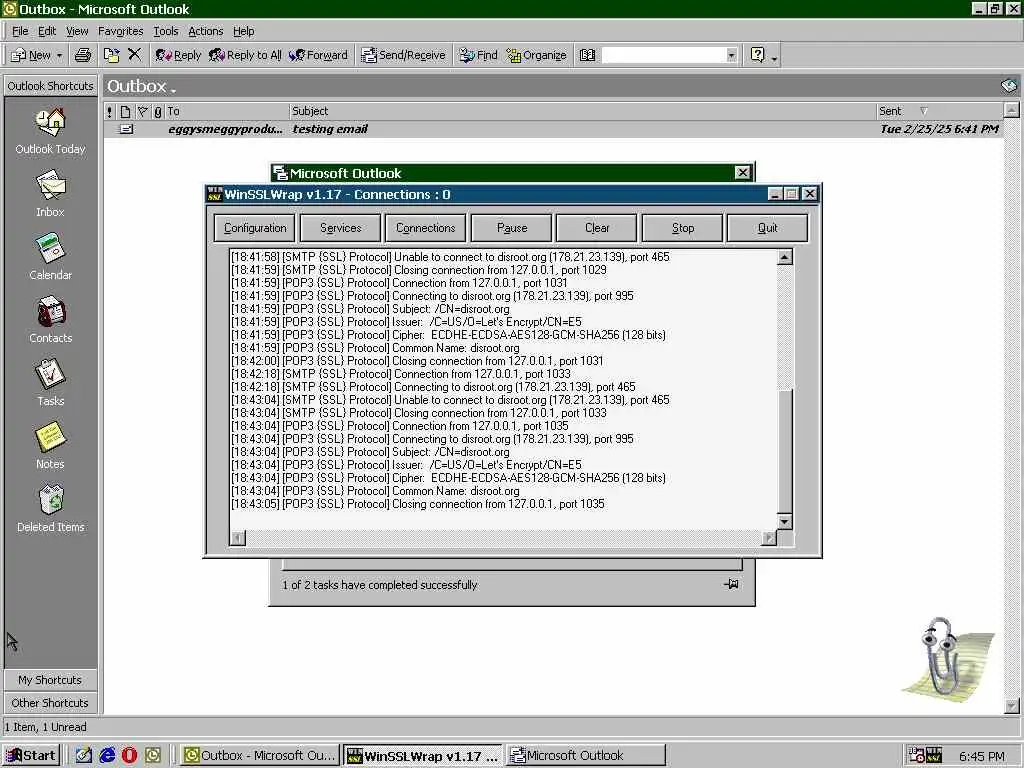This screenshot has width=1024, height=768.
Task: Select the 'testing email' message row
Action: pos(553,129)
